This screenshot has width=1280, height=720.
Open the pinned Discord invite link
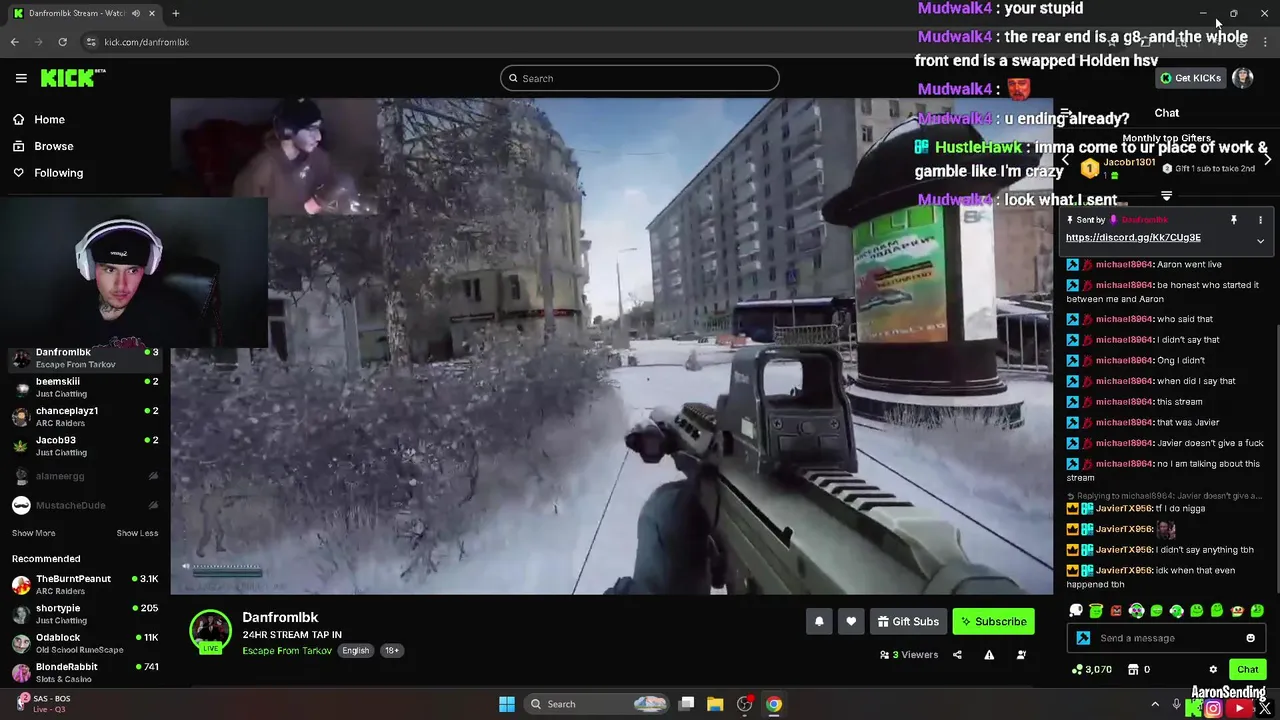1133,238
